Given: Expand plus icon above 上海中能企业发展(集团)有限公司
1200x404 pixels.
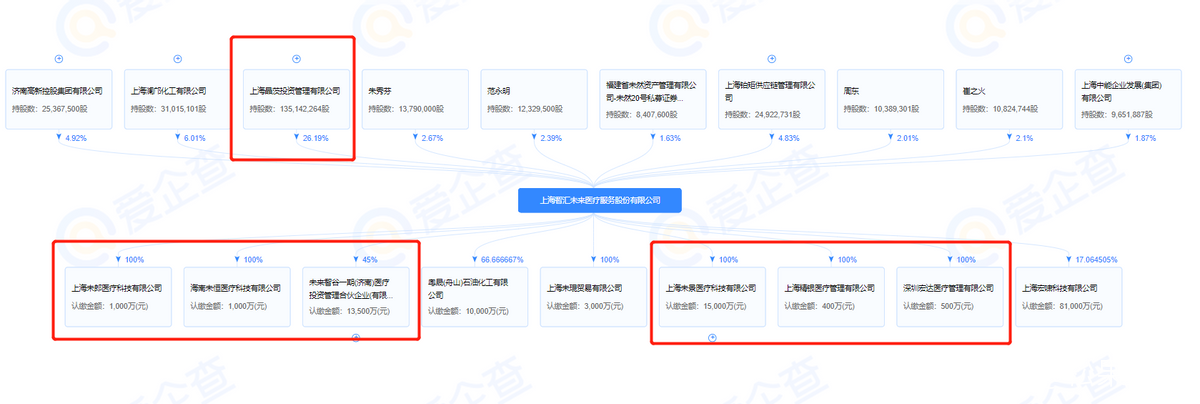Looking at the screenshot, I should 1128,59.
